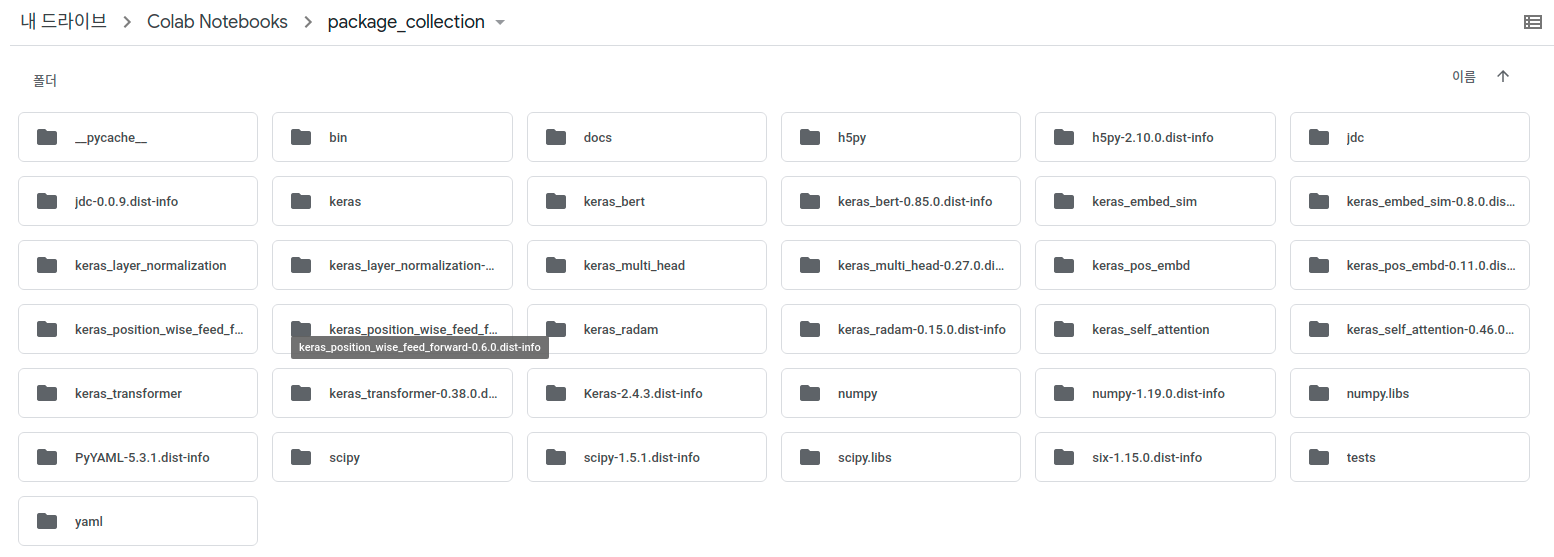1554x557 pixels.
Task: Select keras_radam folder icon
Action: click(555, 329)
